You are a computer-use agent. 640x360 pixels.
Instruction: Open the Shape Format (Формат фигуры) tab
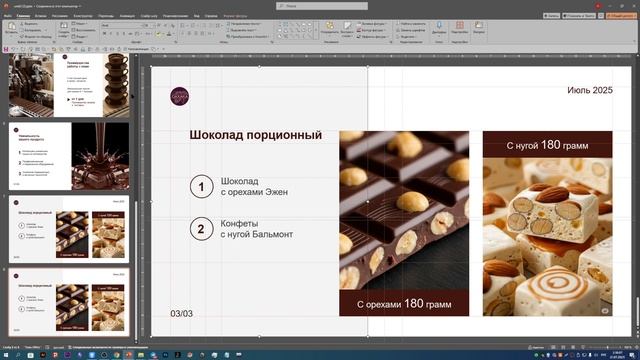(x=236, y=16)
